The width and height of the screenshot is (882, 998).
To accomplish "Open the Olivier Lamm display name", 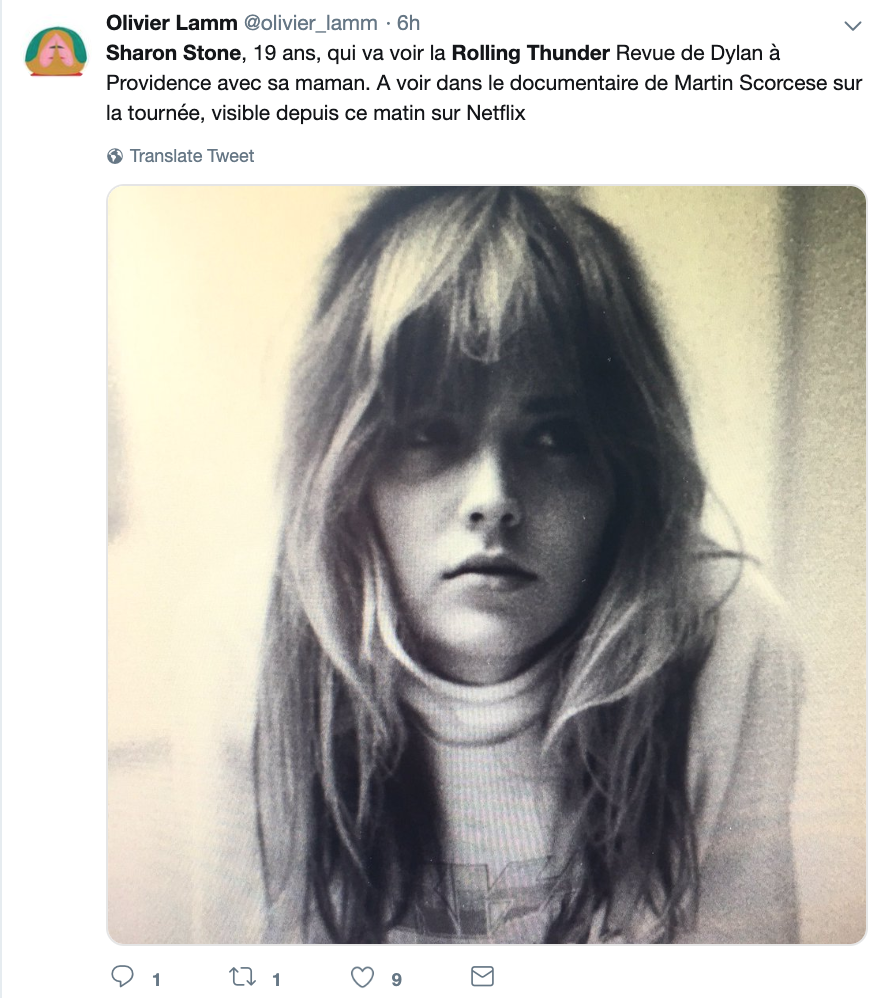I will pos(171,23).
